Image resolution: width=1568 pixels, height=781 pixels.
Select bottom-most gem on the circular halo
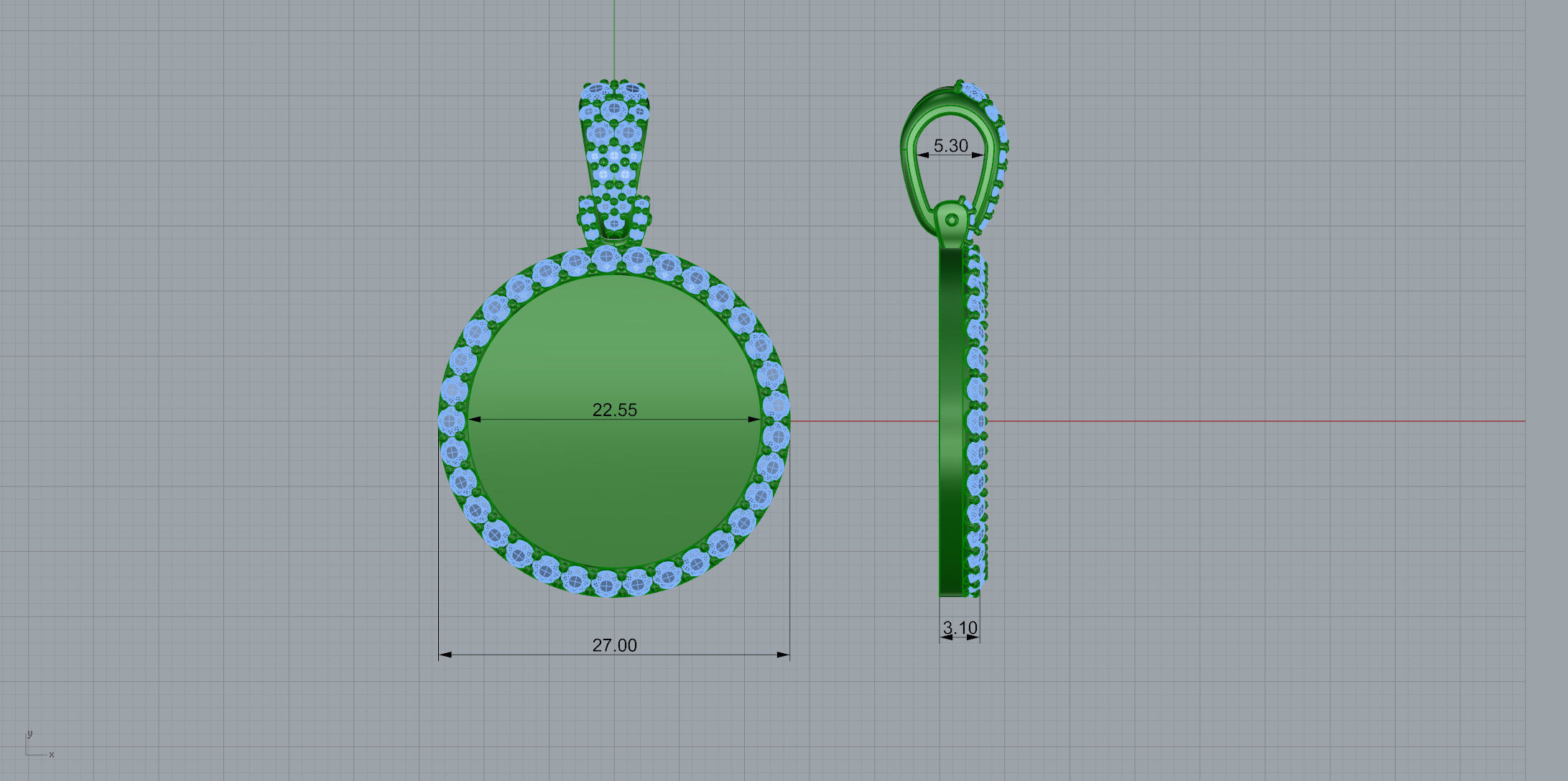click(607, 584)
